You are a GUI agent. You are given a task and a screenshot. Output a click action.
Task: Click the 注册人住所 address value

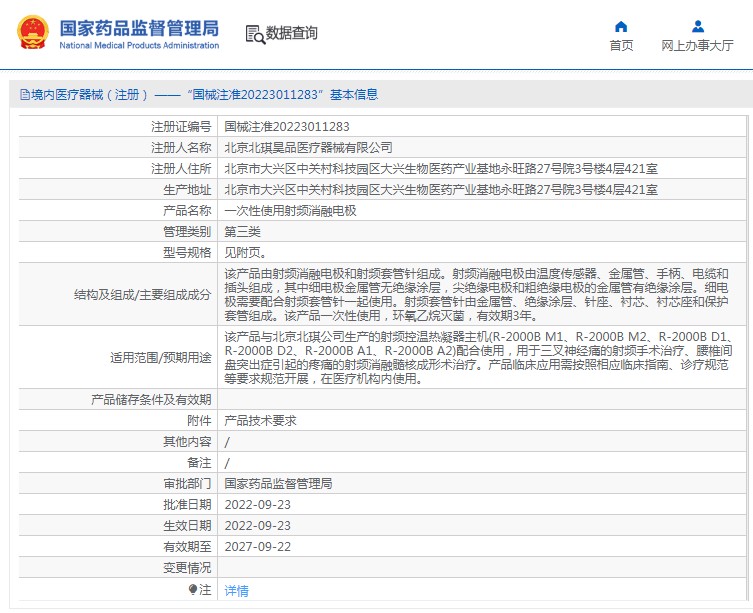[441, 169]
